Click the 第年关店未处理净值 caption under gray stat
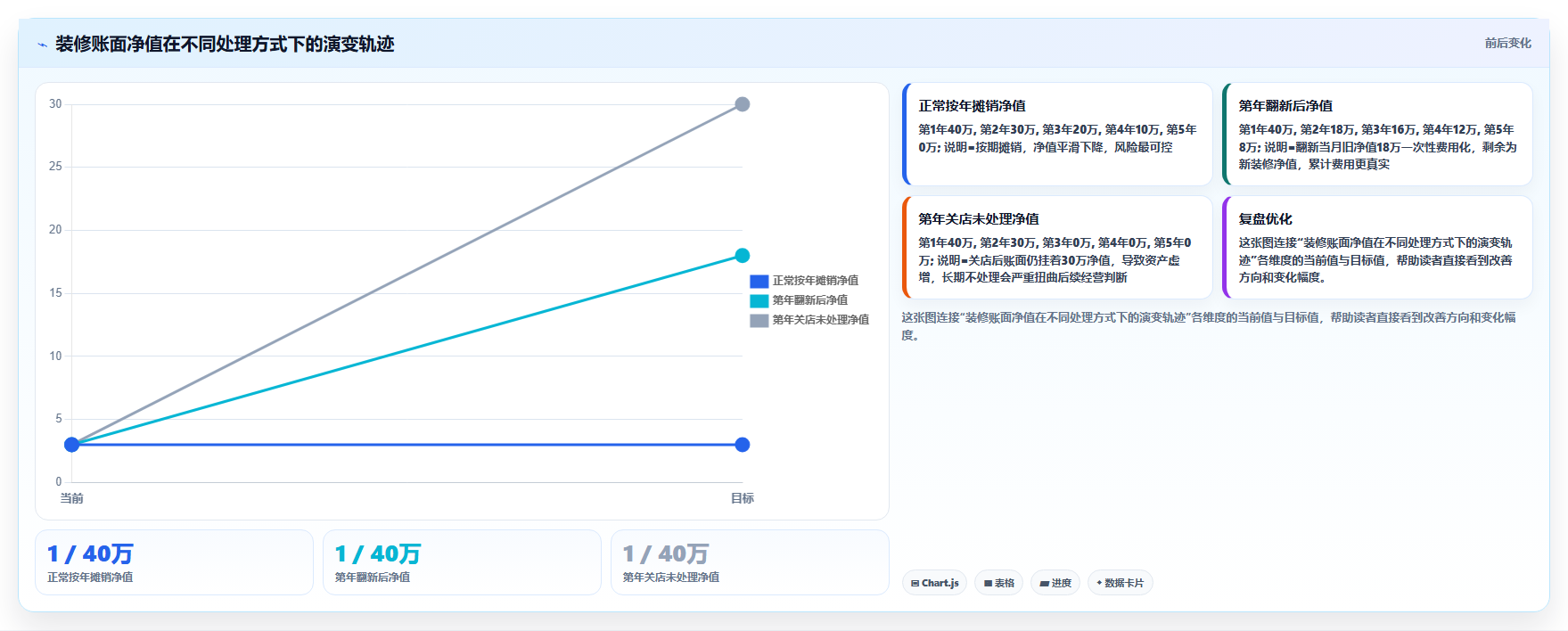Screen dimensions: 1568x631 (671, 578)
